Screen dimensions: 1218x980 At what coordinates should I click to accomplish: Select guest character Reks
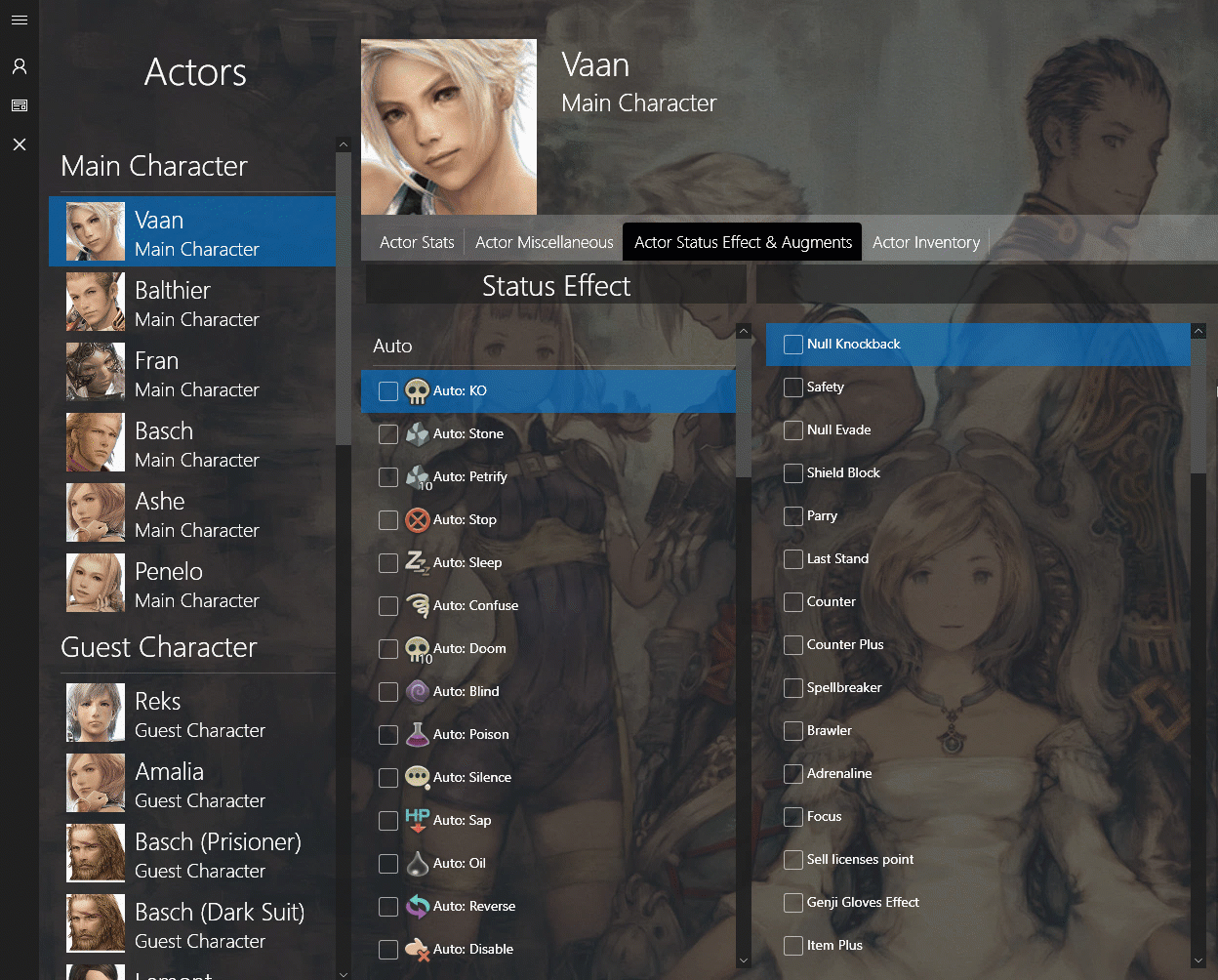(x=192, y=714)
